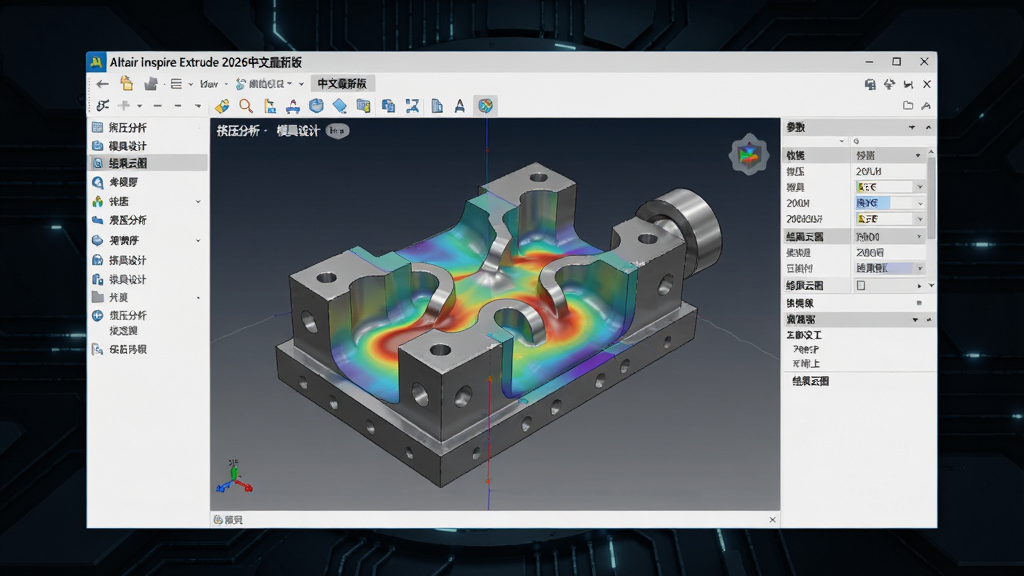Open the View dropdown in the top toolbar
This screenshot has width=1024, height=576.
(x=213, y=84)
